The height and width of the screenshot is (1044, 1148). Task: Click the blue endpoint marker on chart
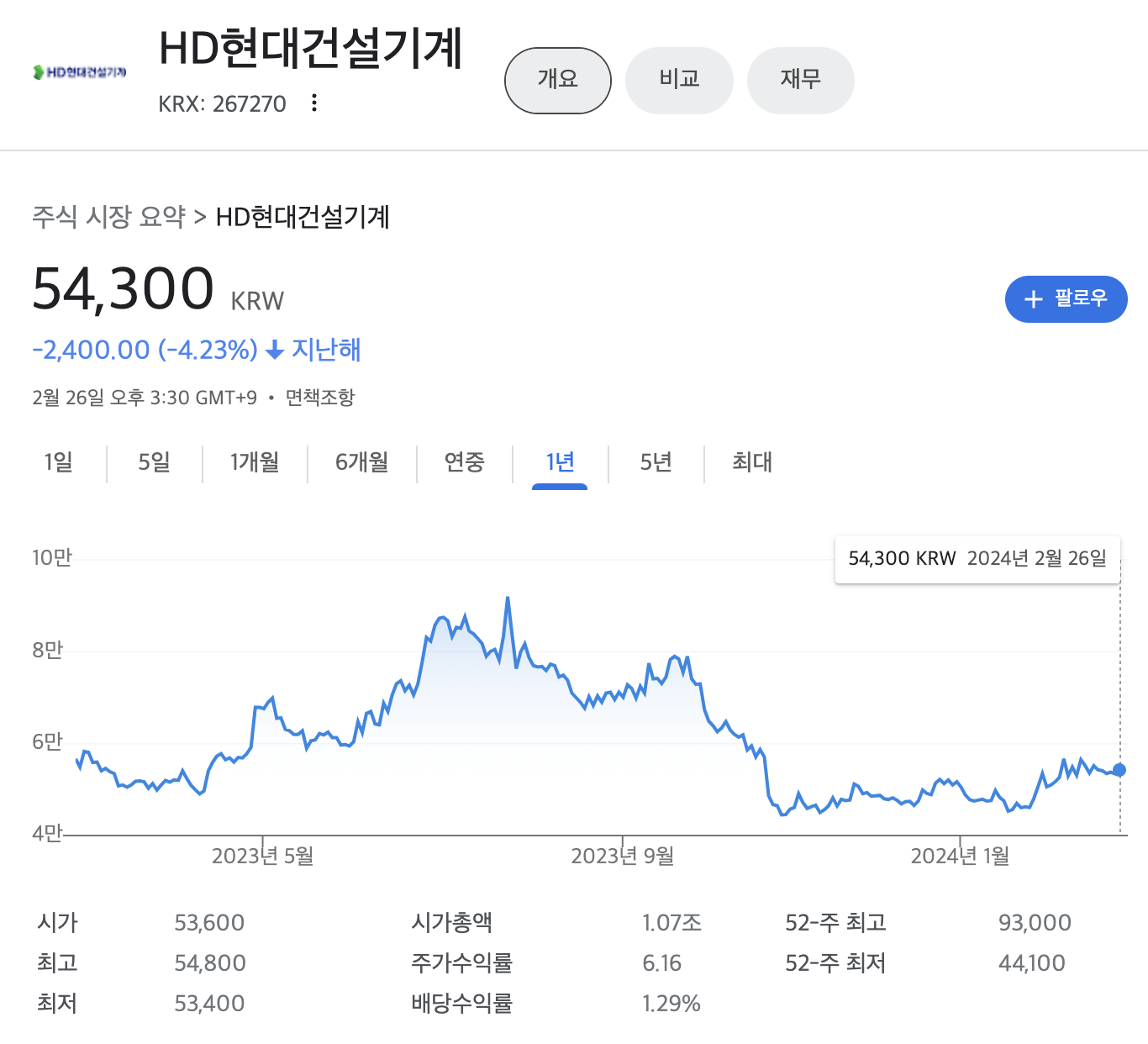click(x=1119, y=770)
